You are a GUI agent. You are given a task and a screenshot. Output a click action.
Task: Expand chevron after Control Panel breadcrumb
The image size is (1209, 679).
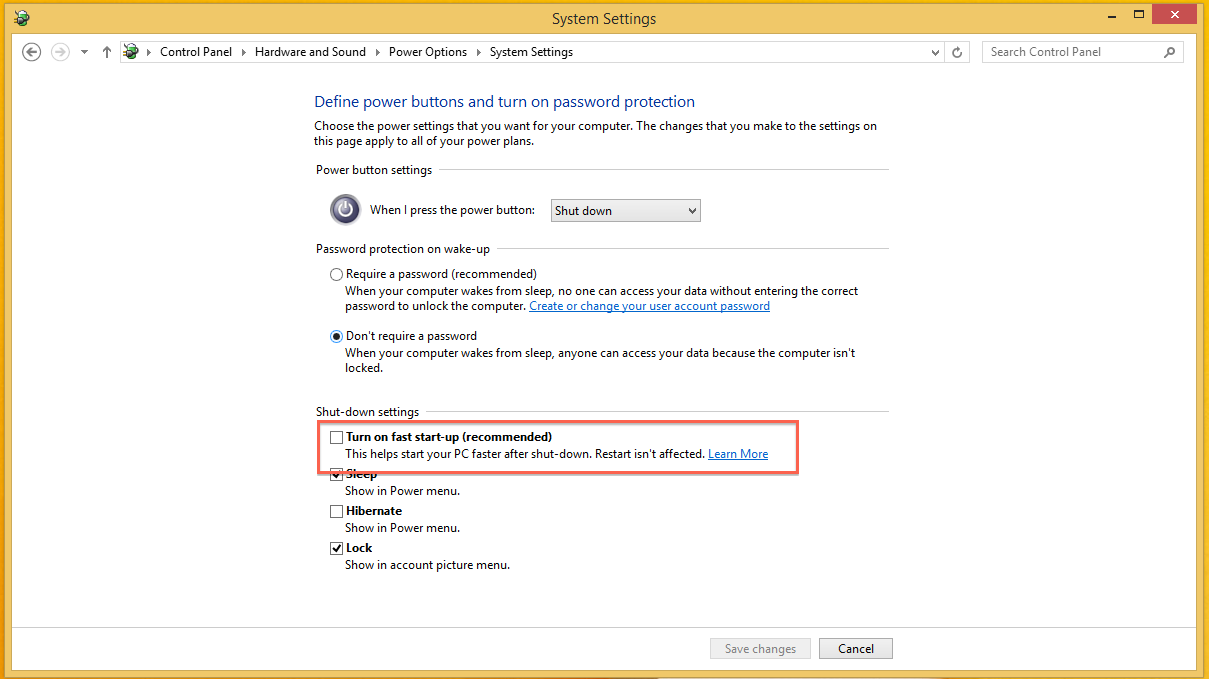point(243,52)
